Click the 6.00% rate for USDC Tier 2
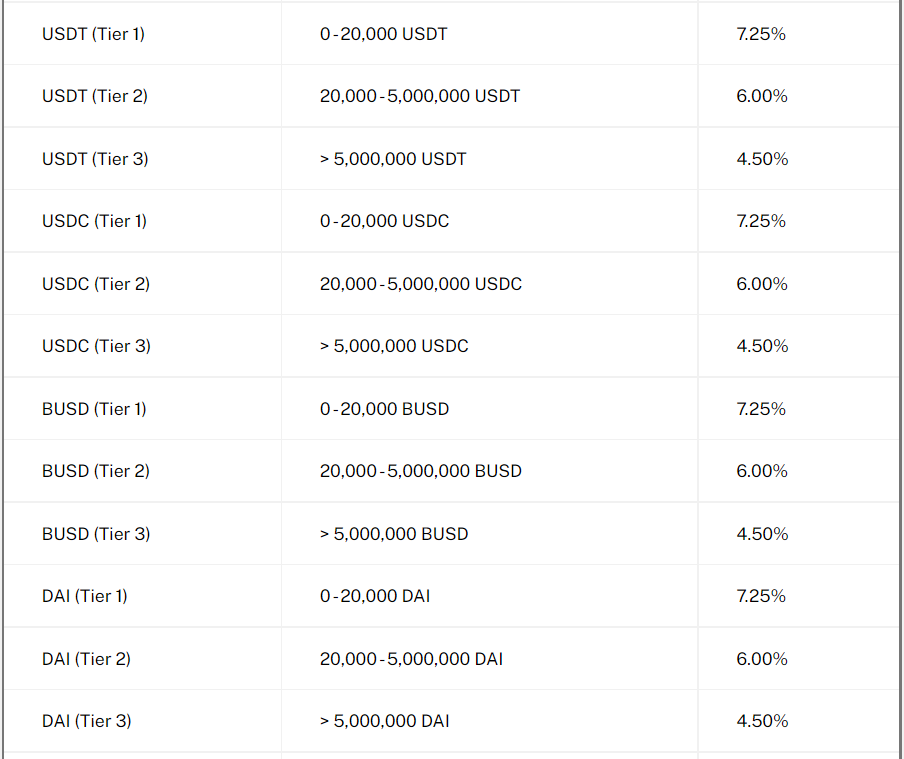This screenshot has height=759, width=904. coord(762,284)
